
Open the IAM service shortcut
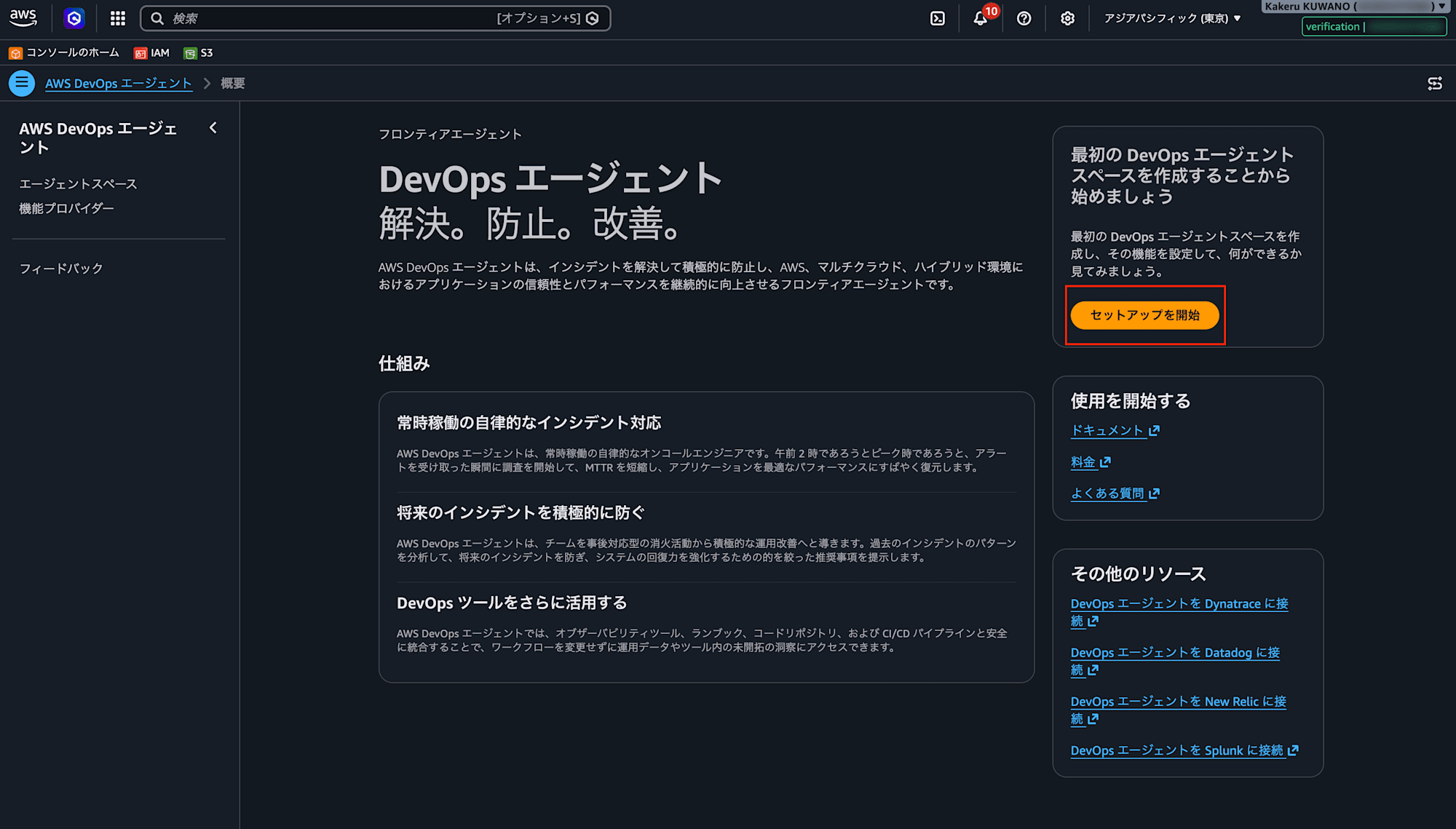pos(151,53)
